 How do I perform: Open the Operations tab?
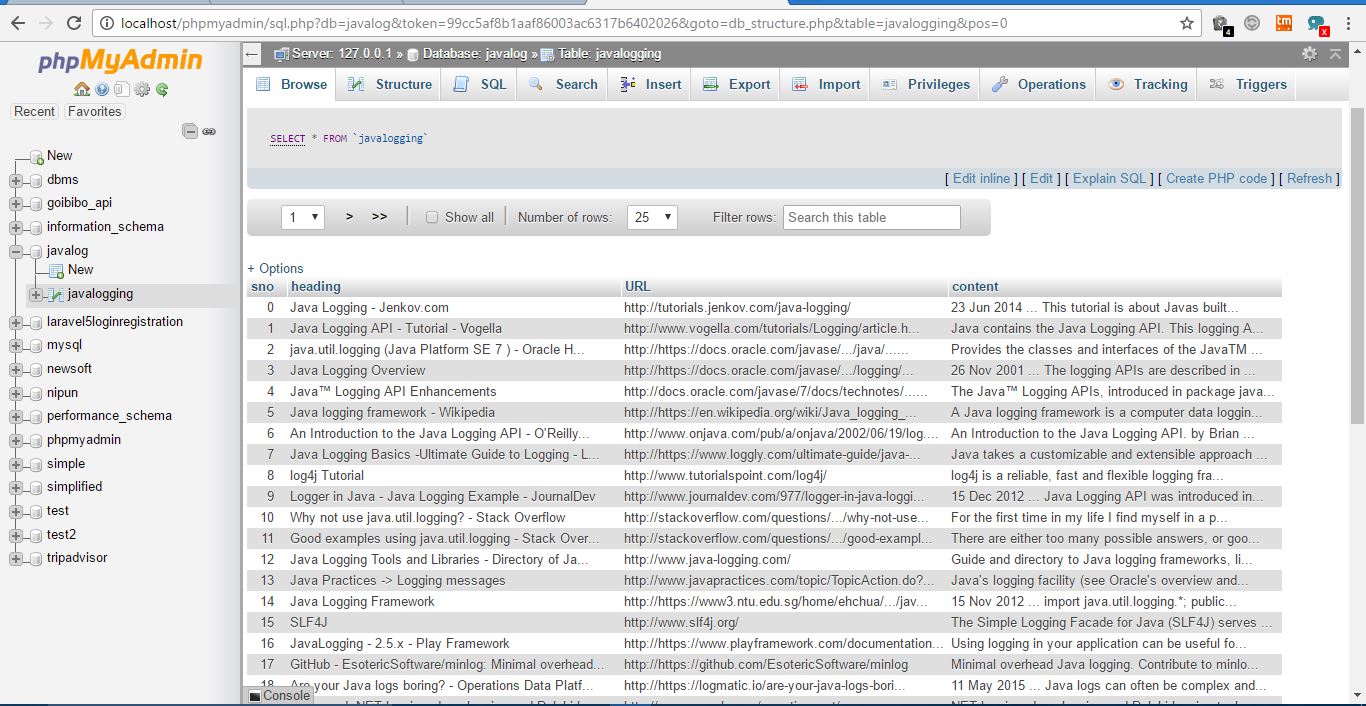pos(1039,84)
